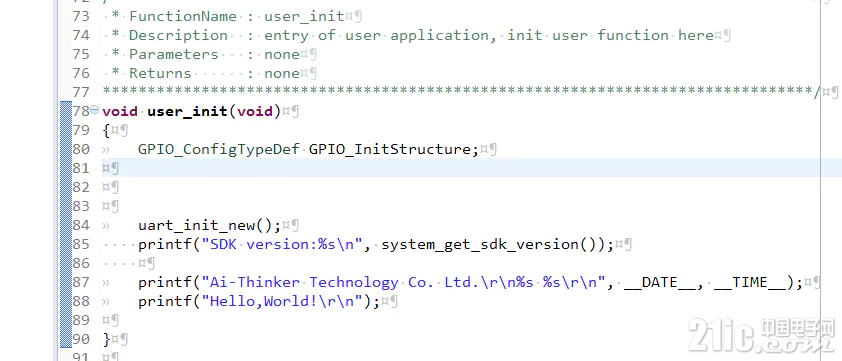Click line number 84 in gutter
Screen dimensions: 842x361
click(x=81, y=225)
